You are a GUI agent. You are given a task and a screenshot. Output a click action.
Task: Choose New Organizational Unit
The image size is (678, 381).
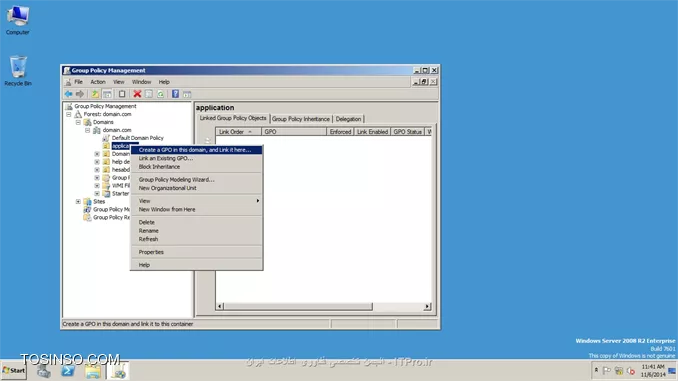[196, 188]
